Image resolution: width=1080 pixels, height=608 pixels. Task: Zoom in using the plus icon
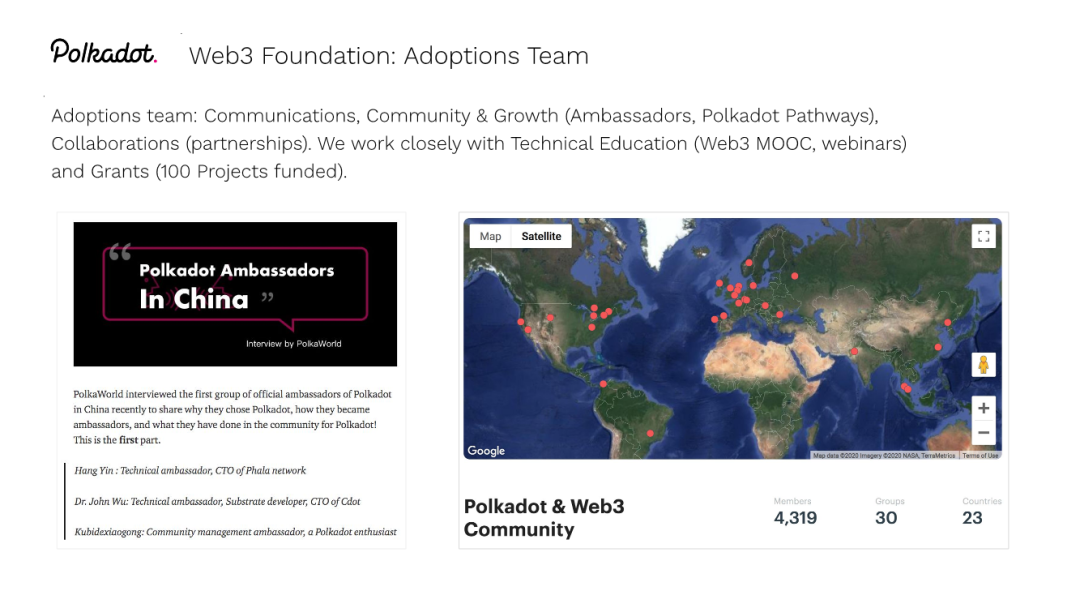click(x=984, y=408)
